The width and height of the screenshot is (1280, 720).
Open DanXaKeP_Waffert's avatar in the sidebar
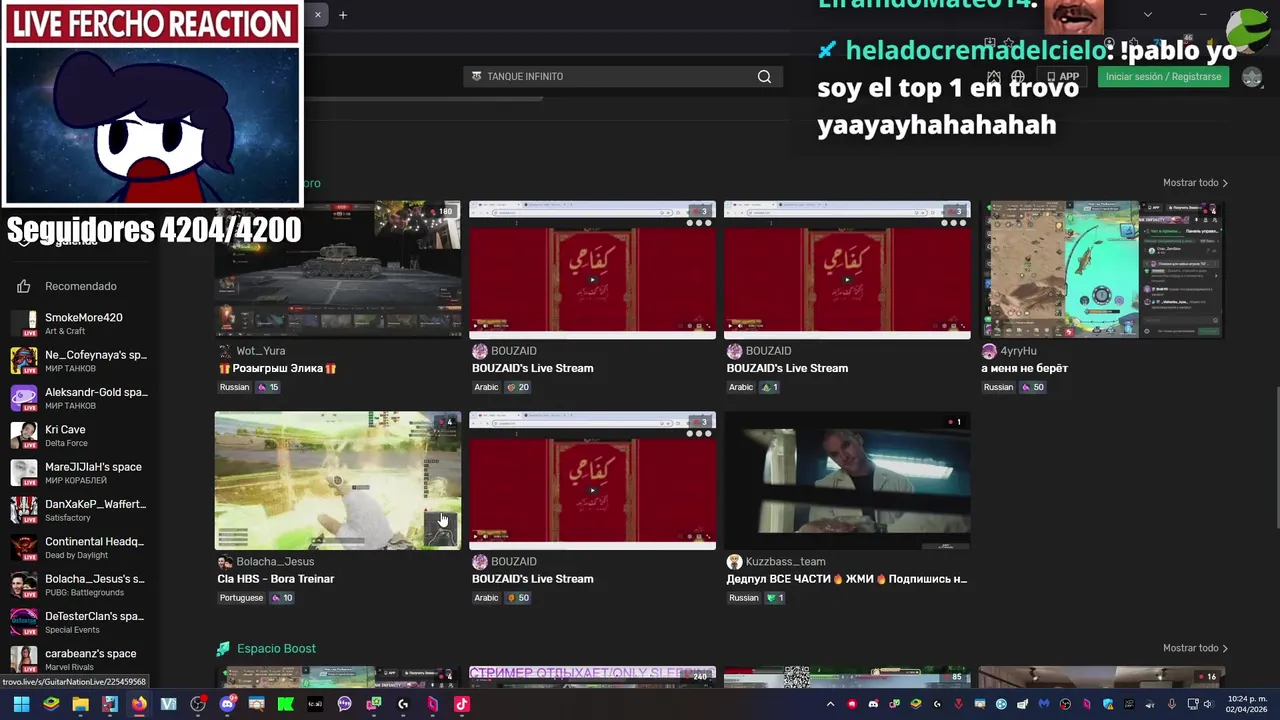click(24, 510)
